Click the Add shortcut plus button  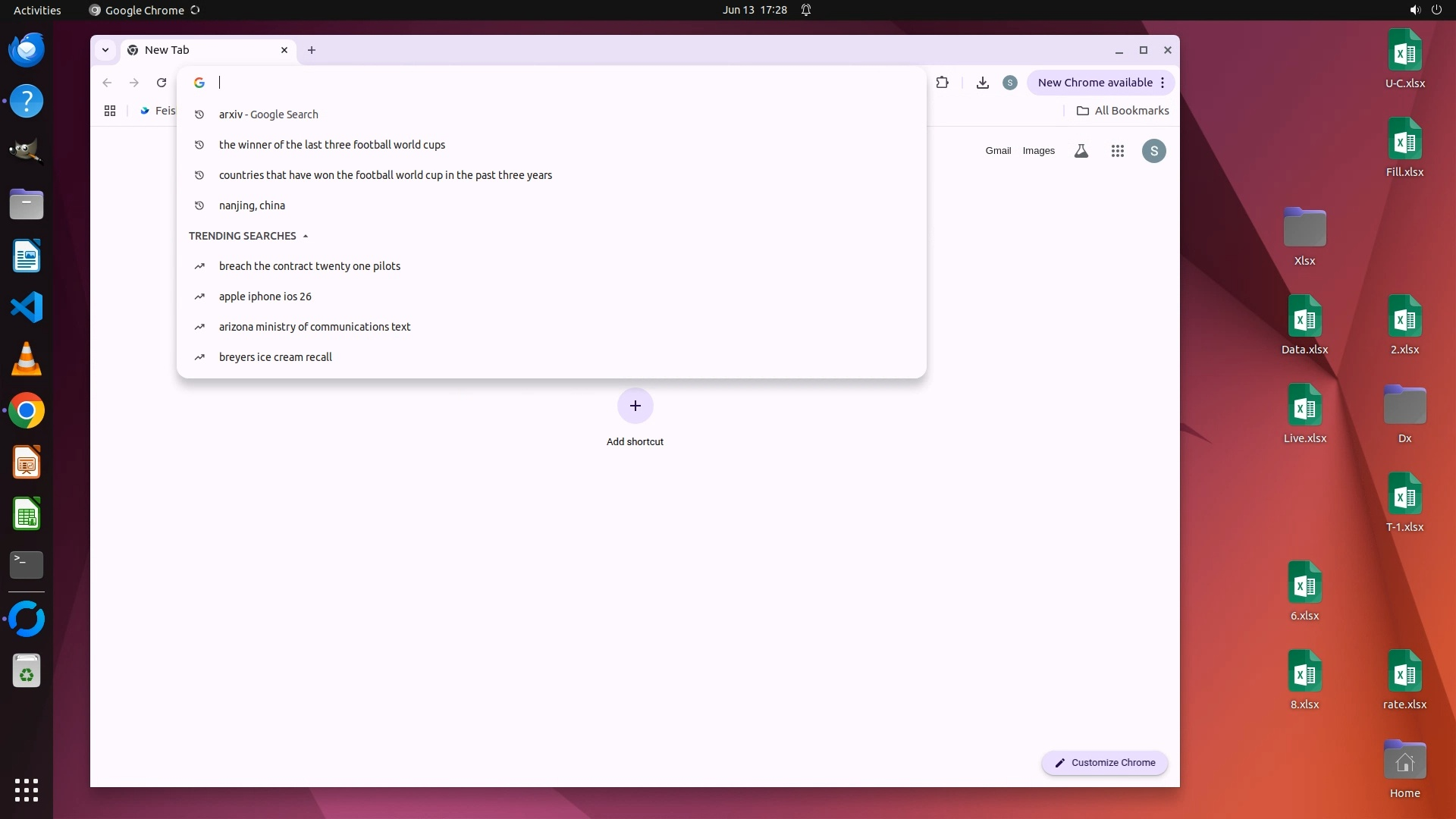[x=635, y=406]
